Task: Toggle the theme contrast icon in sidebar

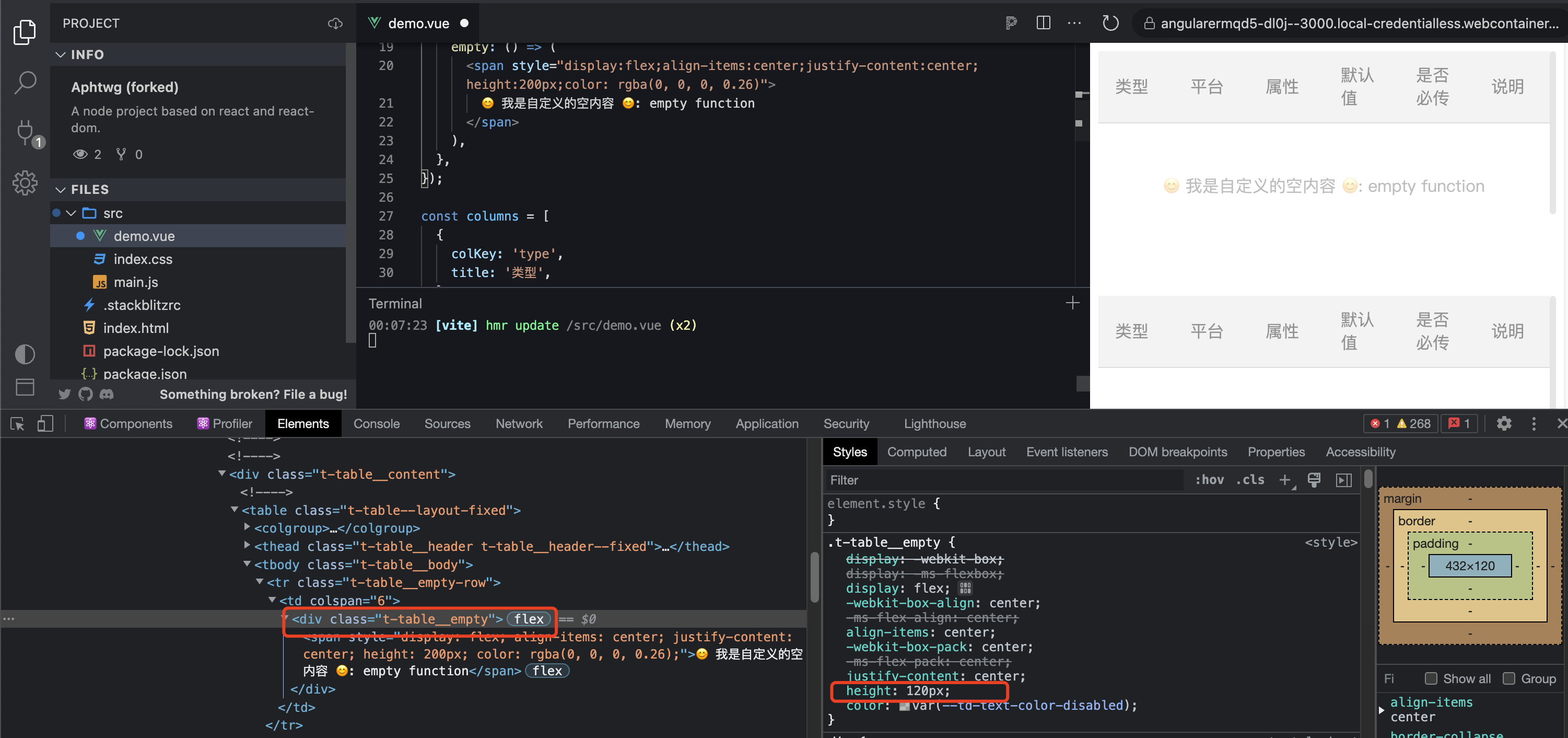Action: pos(25,354)
